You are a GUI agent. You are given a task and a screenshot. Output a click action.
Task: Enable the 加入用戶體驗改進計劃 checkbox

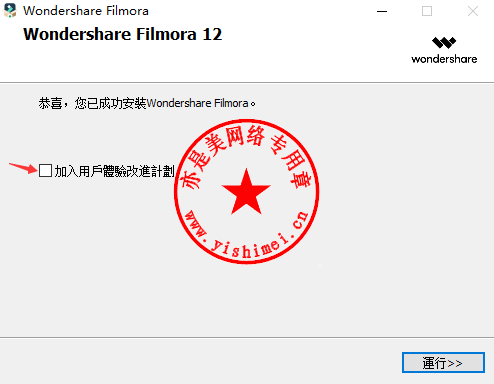coord(45,170)
